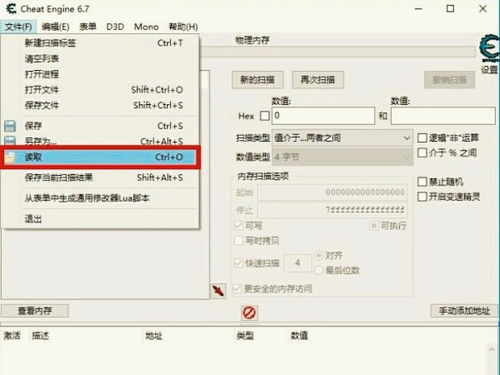Click the folder icon beside 读取
The height and width of the screenshot is (375, 500).
10,157
